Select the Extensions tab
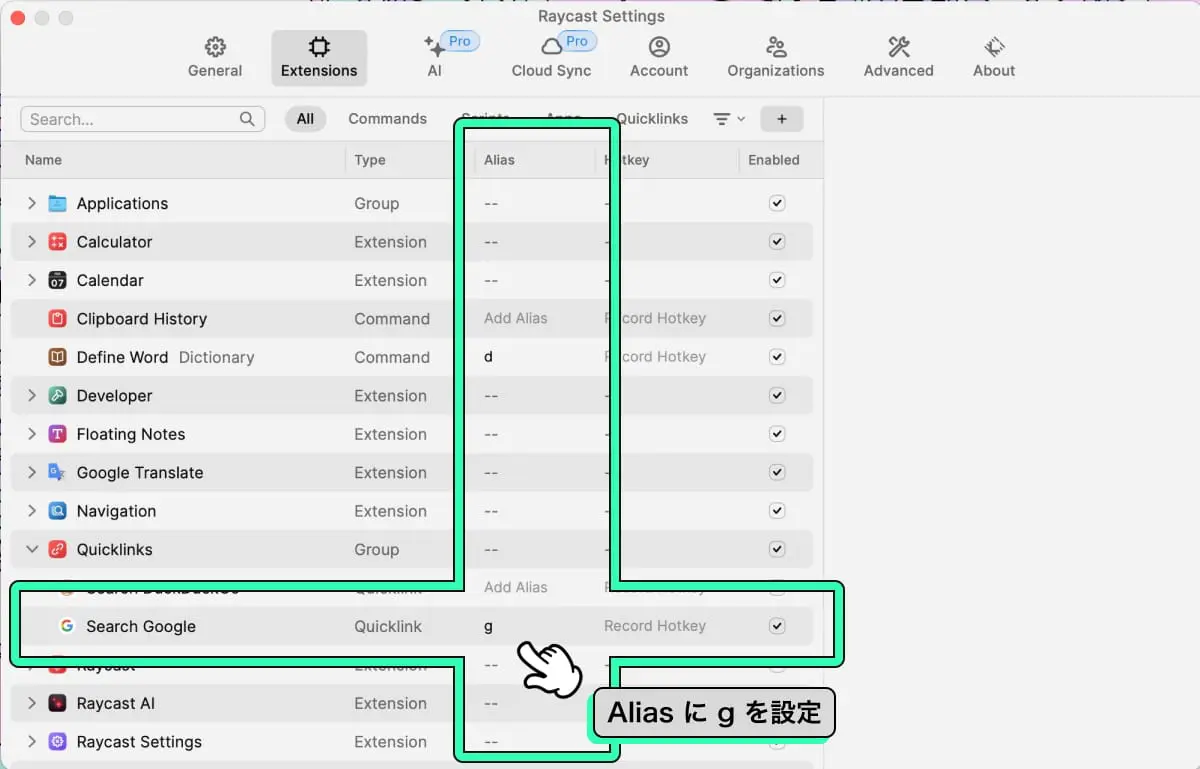The height and width of the screenshot is (769, 1200). pyautogui.click(x=319, y=58)
